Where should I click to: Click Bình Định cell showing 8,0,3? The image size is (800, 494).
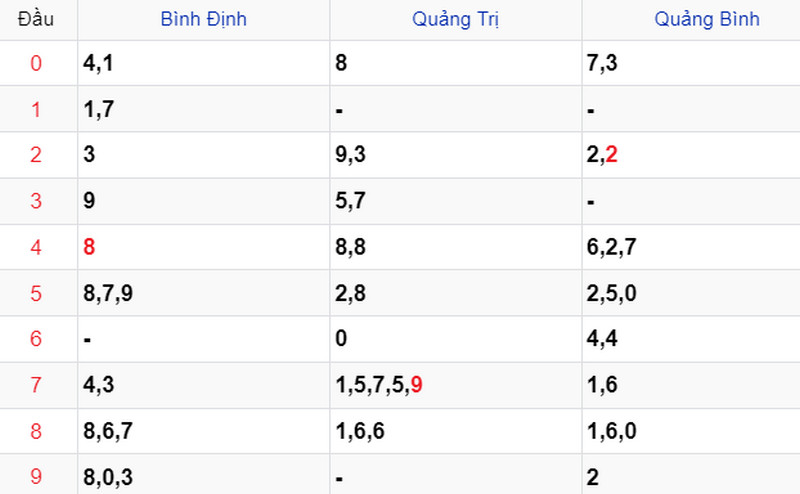click(x=107, y=477)
